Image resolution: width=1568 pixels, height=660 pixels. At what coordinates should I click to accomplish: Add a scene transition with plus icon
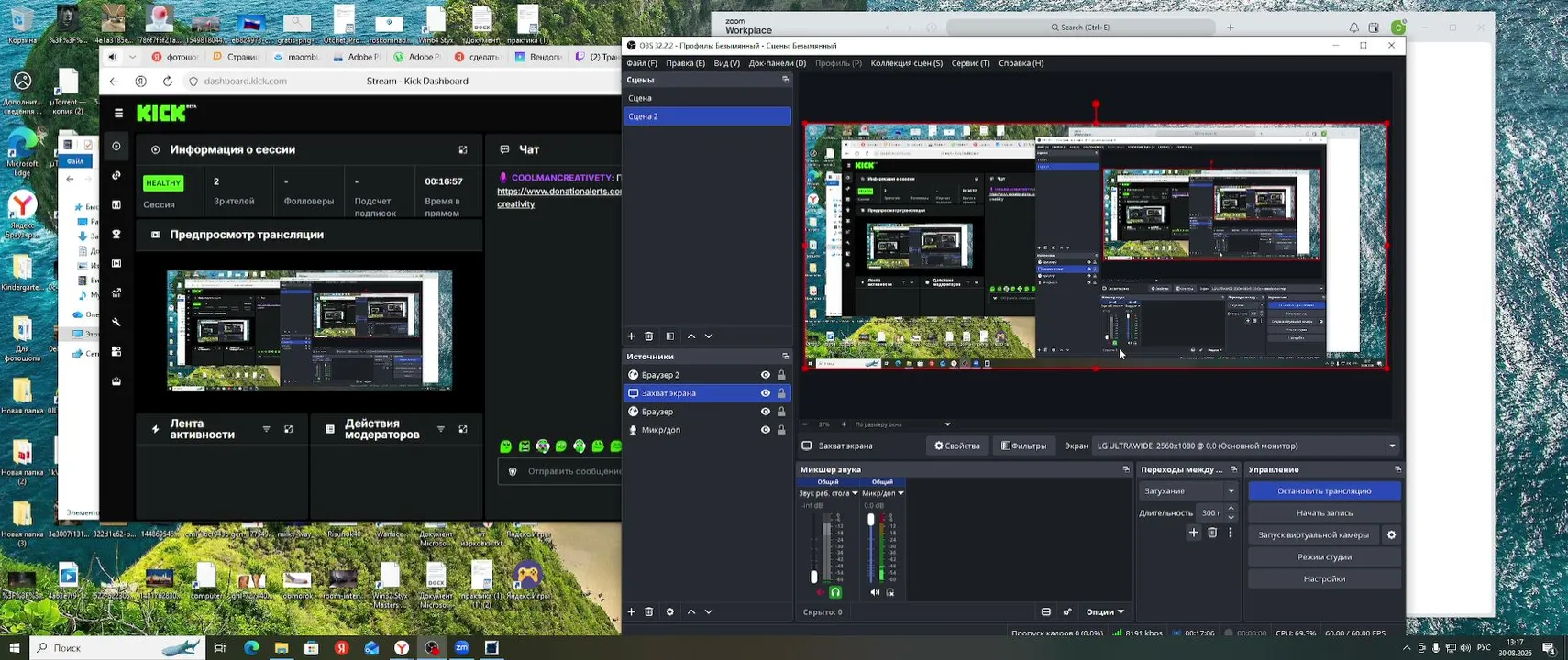click(1193, 533)
